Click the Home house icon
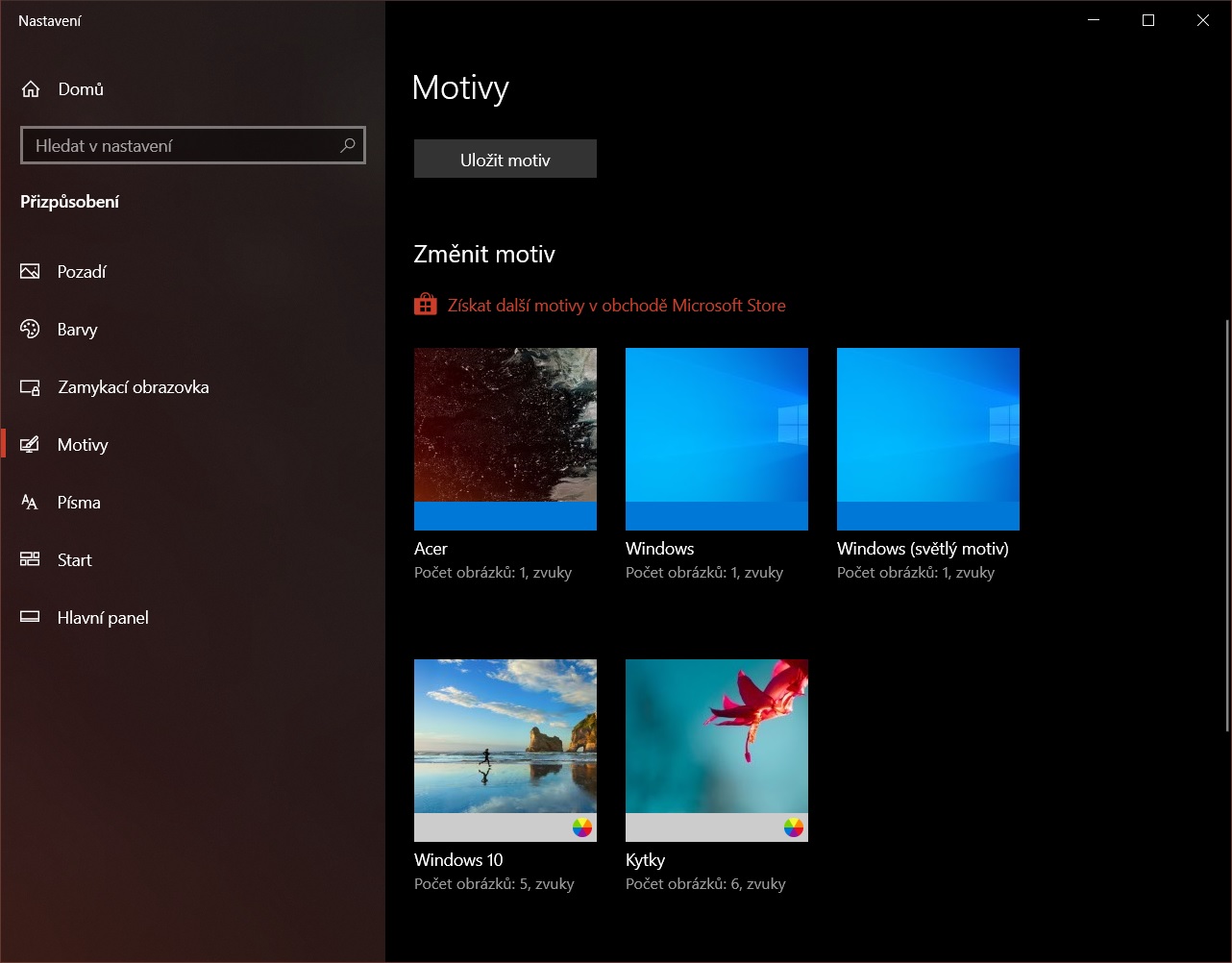1232x963 pixels. coord(31,89)
